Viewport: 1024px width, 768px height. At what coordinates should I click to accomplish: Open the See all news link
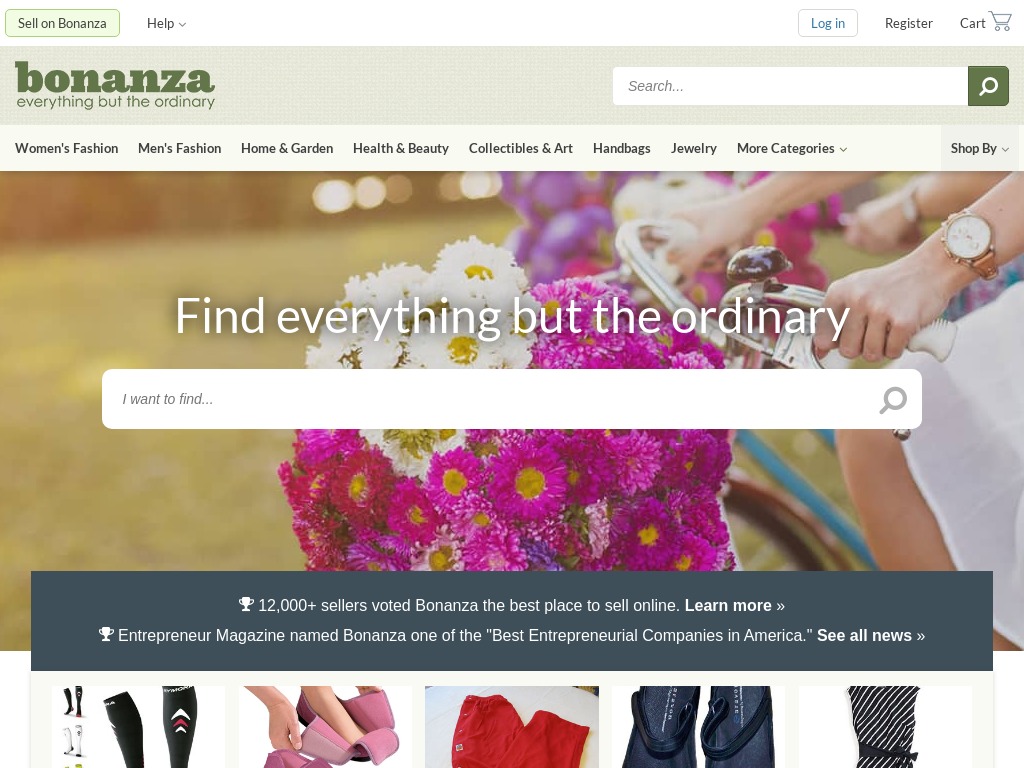(x=864, y=635)
